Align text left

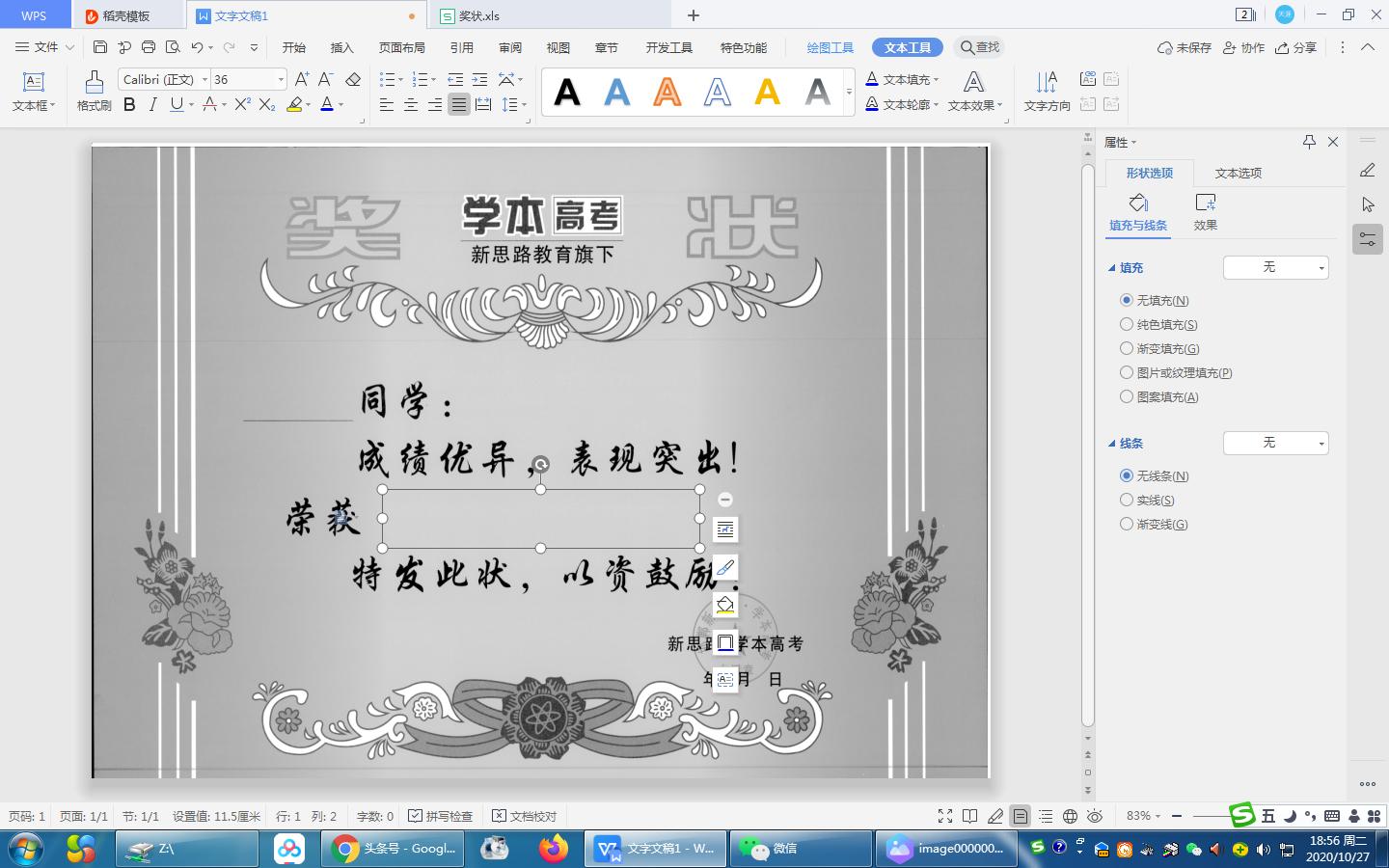click(387, 104)
